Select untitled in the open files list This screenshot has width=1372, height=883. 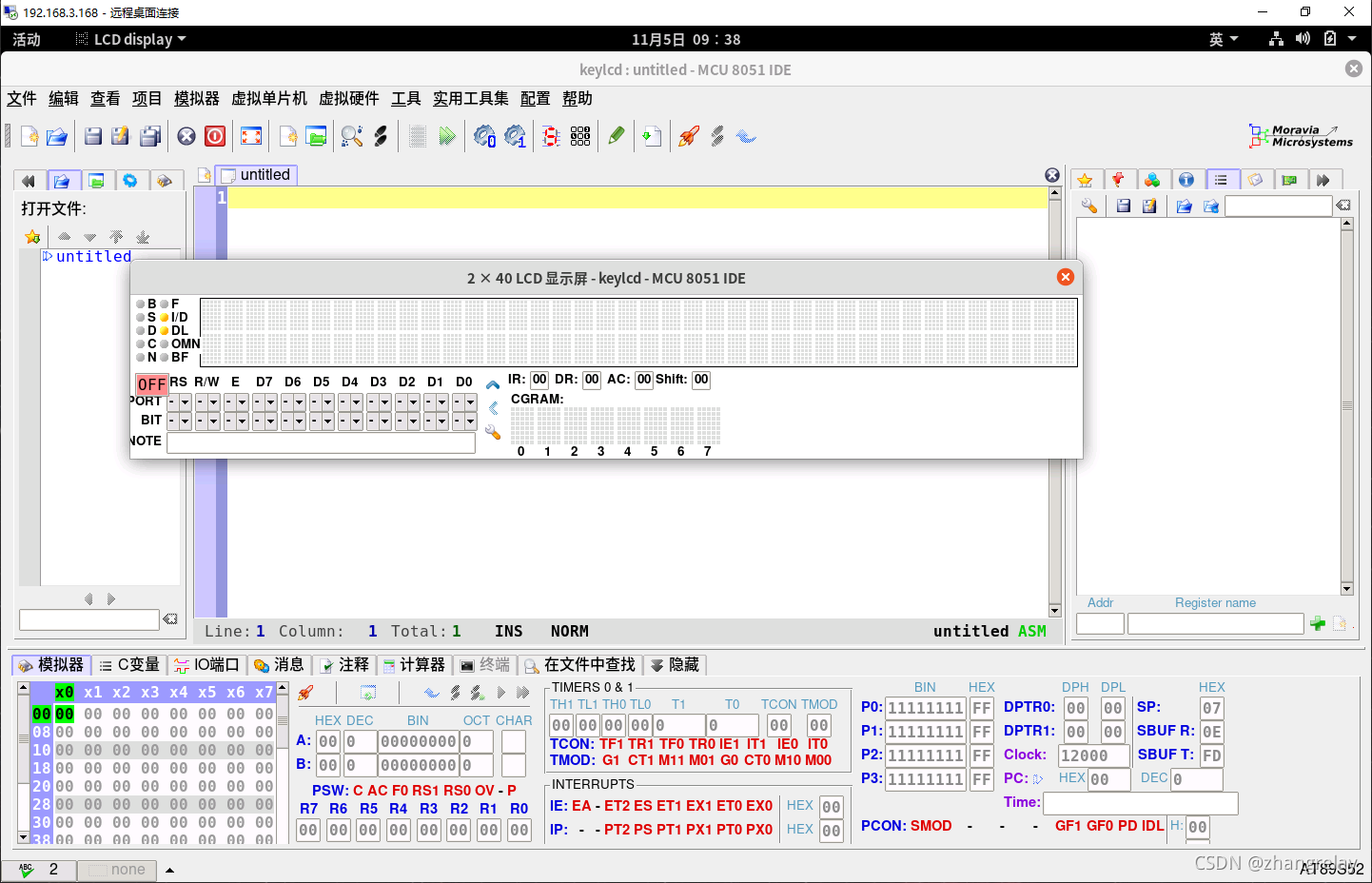click(x=93, y=256)
